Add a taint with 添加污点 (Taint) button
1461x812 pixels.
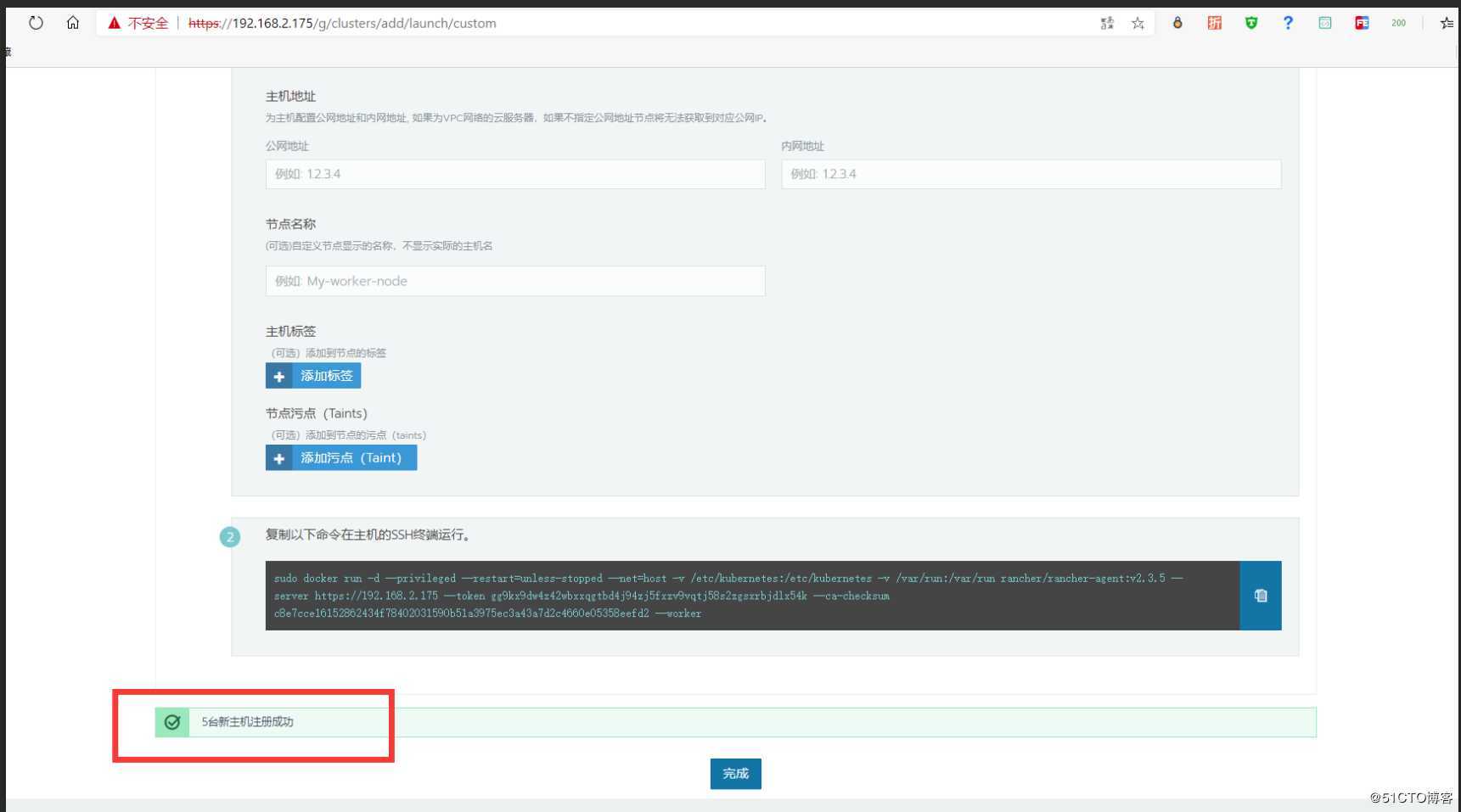[341, 458]
